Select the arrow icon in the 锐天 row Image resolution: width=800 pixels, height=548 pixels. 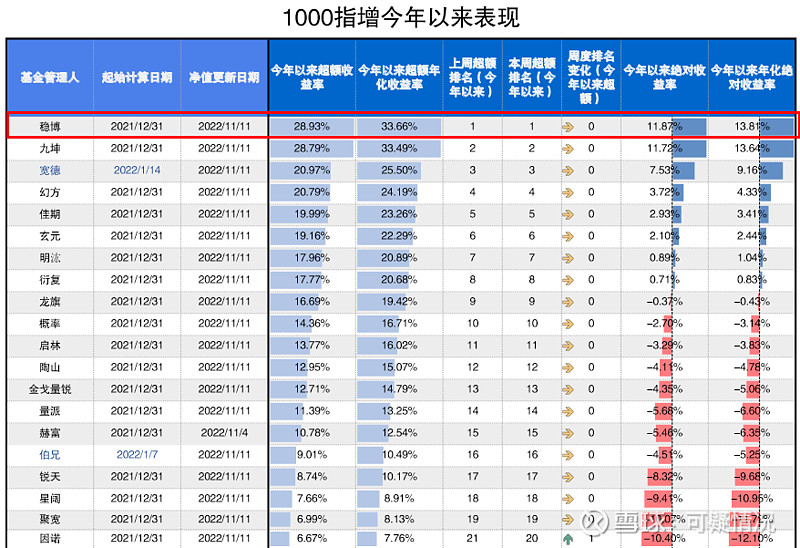(x=568, y=477)
